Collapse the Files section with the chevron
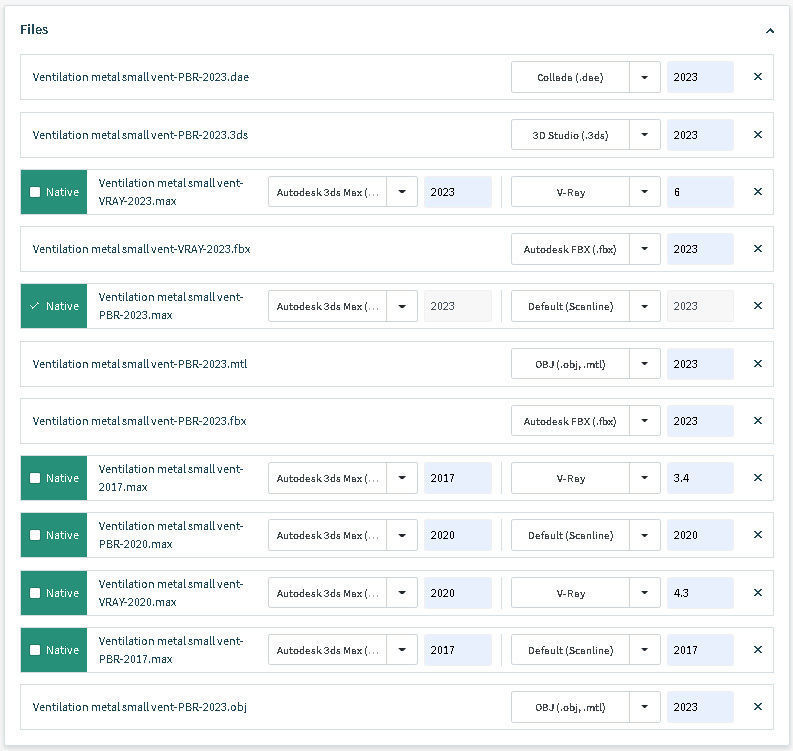The width and height of the screenshot is (793, 751). pos(769,31)
